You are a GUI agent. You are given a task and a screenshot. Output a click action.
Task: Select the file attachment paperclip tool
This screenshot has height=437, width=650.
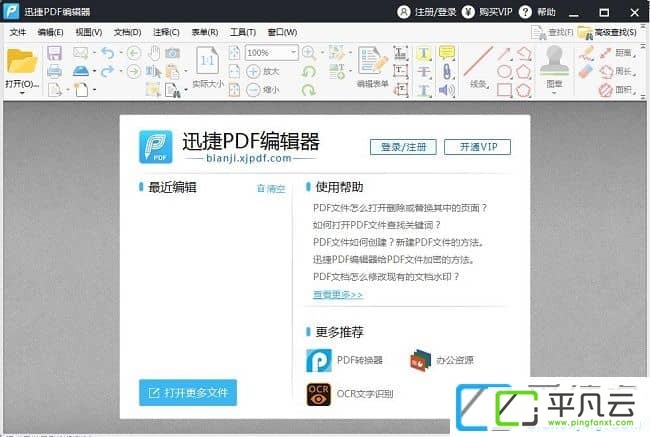point(447,71)
